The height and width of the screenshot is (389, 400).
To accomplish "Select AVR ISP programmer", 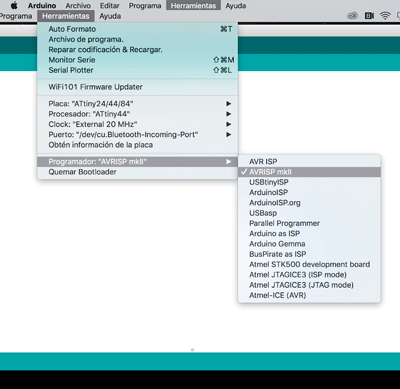I will click(309, 162).
